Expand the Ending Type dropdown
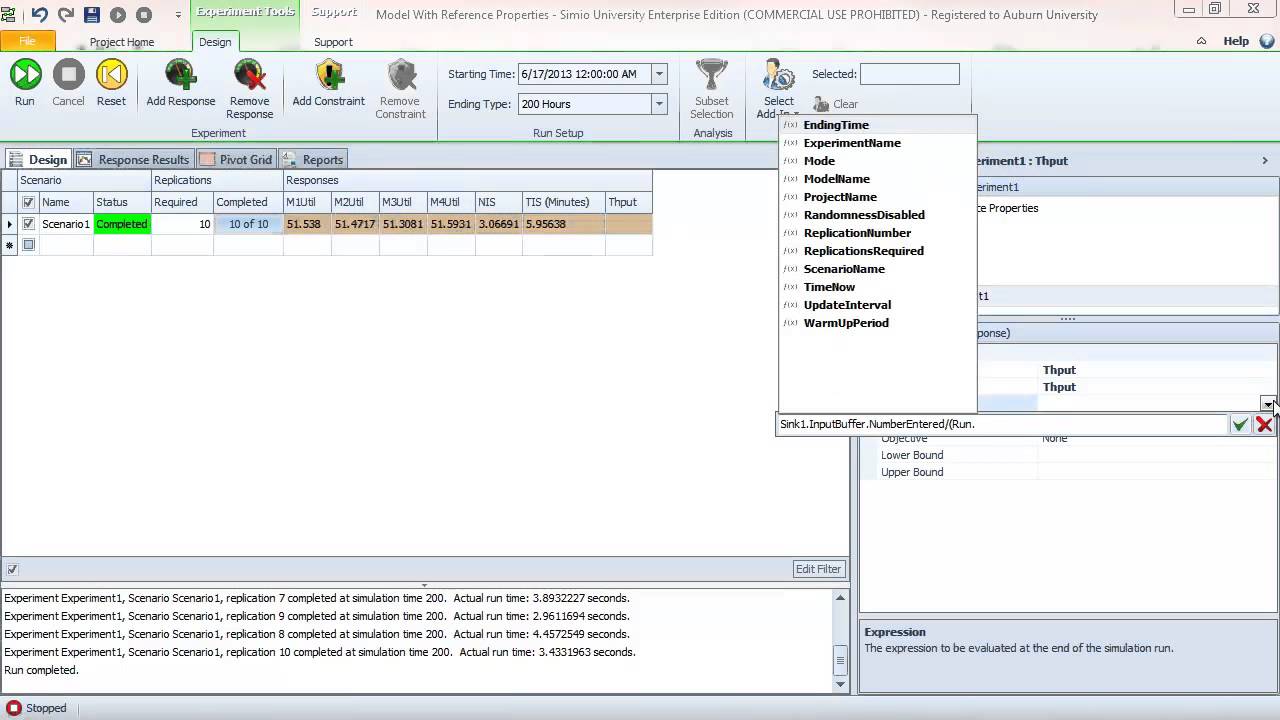Image resolution: width=1280 pixels, height=720 pixels. (x=659, y=104)
